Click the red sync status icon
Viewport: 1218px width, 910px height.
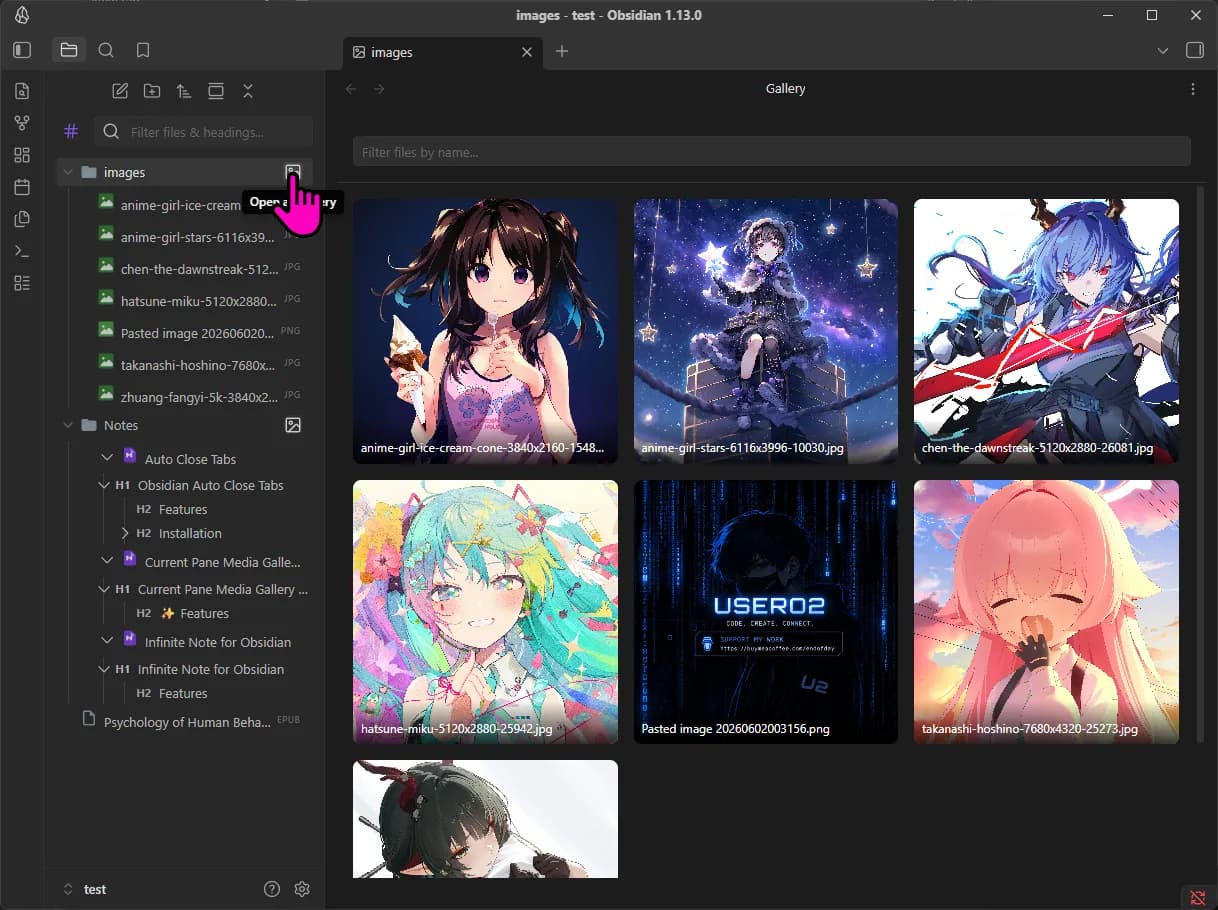1197,897
